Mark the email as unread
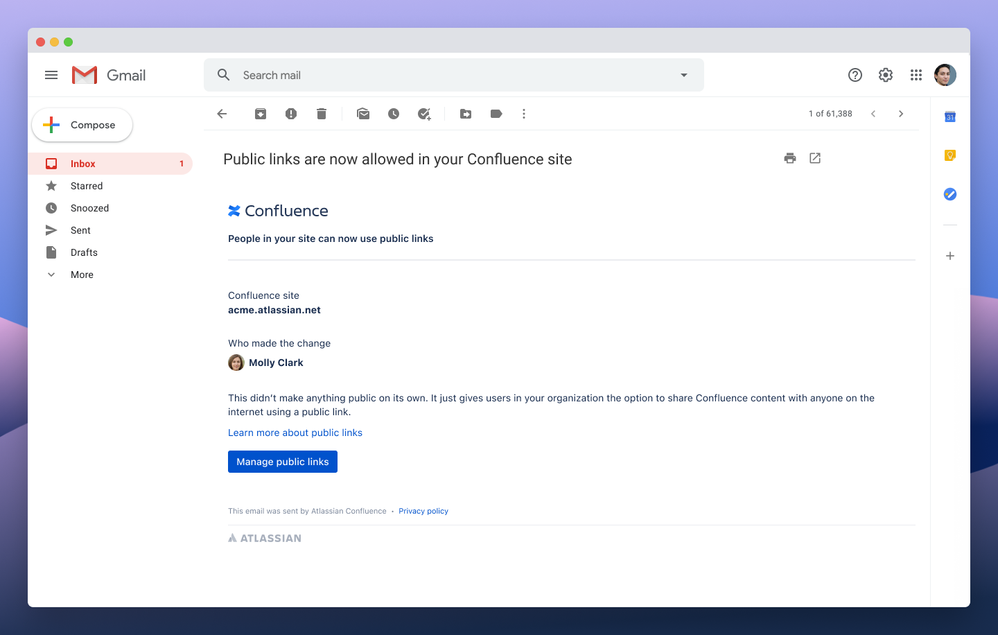The width and height of the screenshot is (998, 635). [363, 114]
